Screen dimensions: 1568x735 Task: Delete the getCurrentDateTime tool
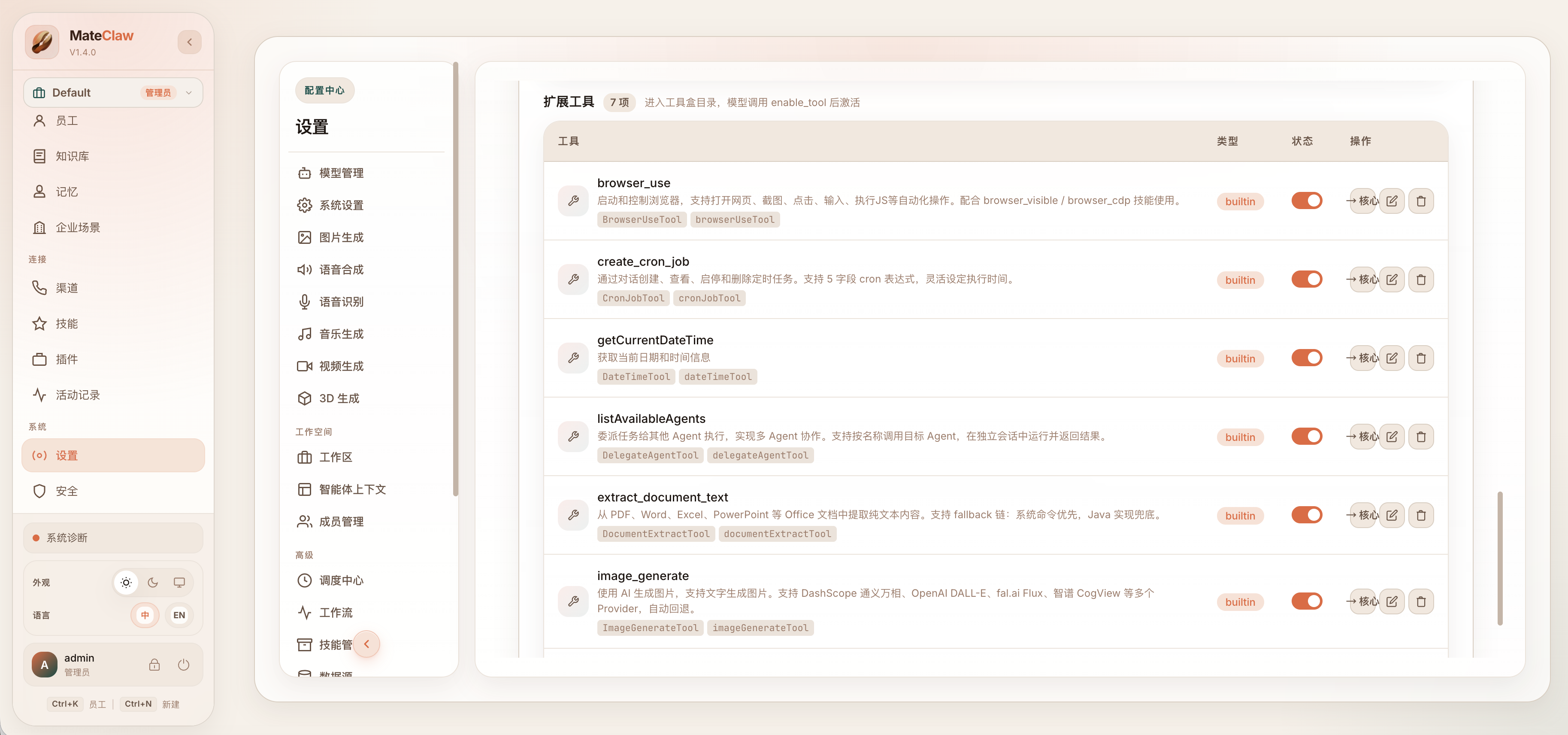1421,358
